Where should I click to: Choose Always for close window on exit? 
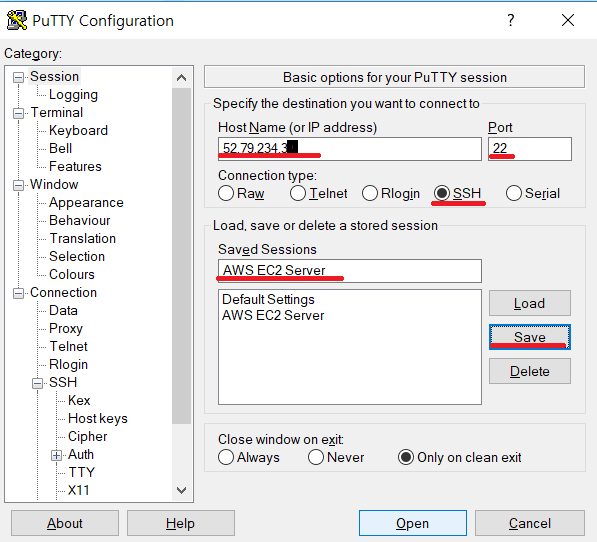(x=226, y=457)
